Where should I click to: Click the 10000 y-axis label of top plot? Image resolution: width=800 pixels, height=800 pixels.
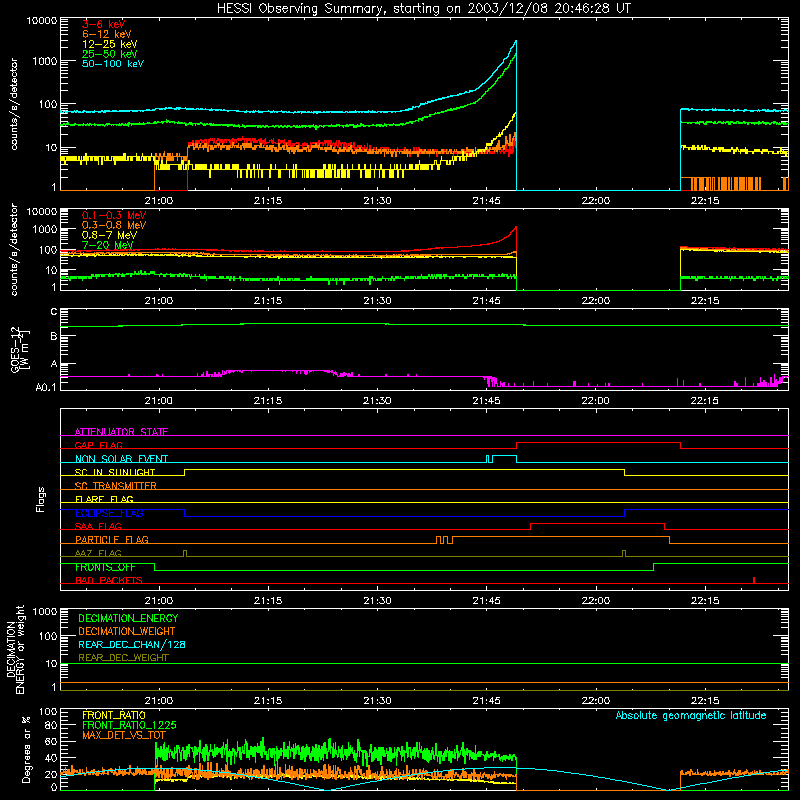tap(42, 21)
